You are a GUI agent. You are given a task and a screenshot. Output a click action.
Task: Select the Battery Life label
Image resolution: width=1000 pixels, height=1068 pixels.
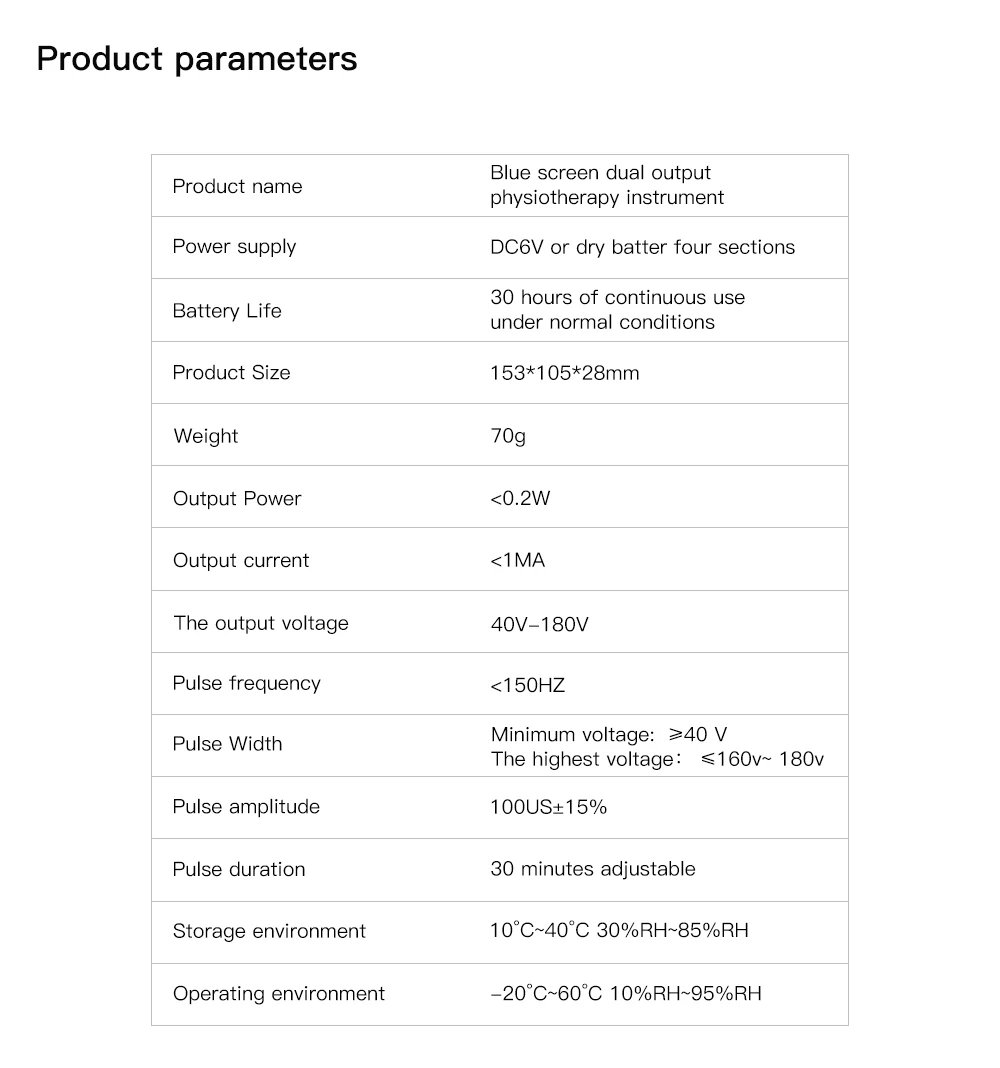227,311
